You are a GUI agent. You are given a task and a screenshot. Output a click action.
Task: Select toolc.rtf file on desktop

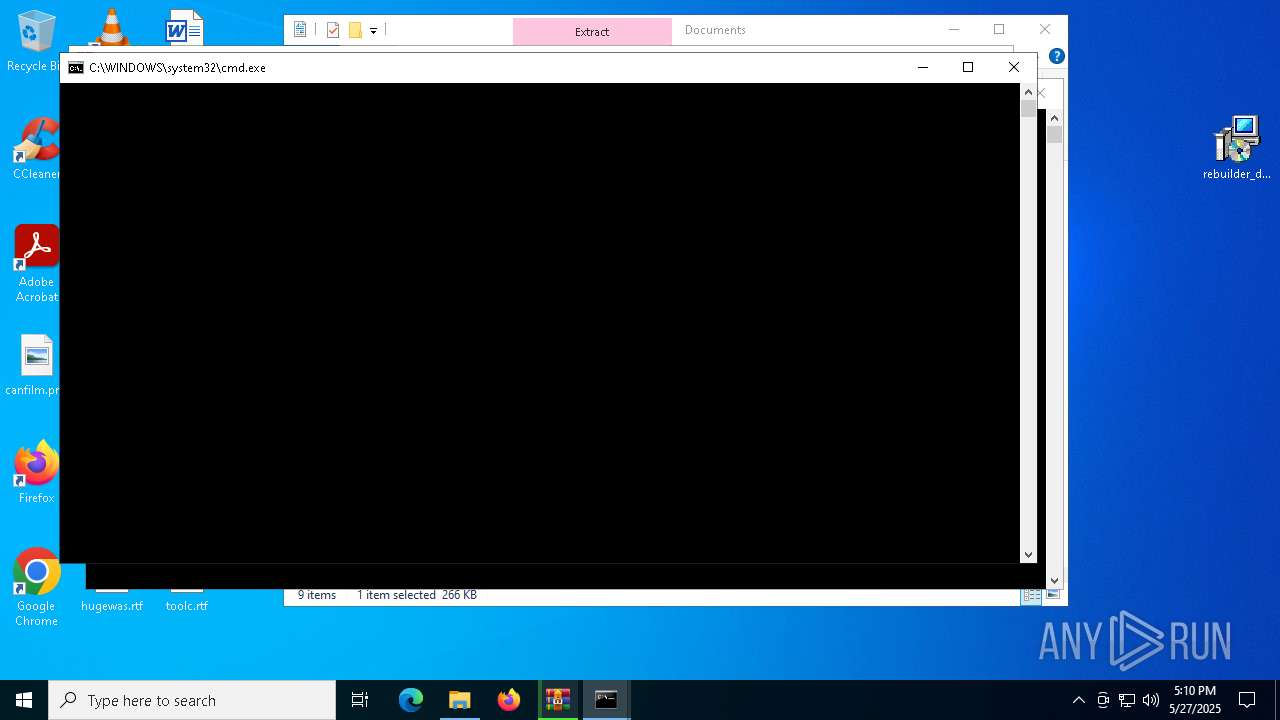coord(187,605)
